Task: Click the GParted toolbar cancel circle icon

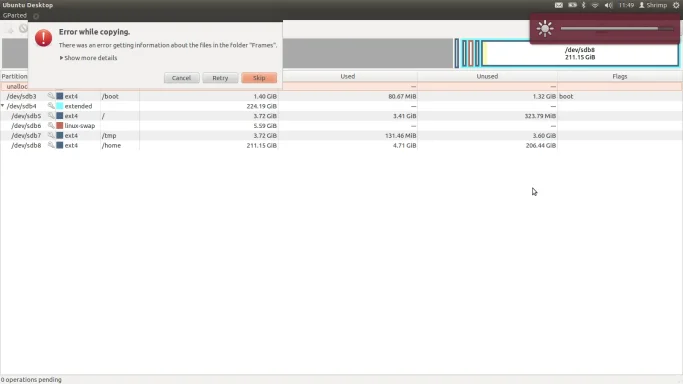Action: 23,29
